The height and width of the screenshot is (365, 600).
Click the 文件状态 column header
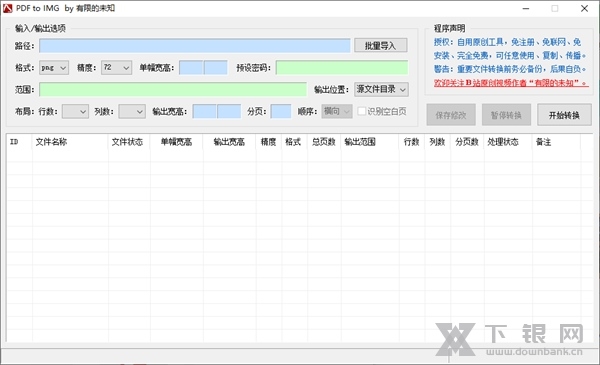coord(129,142)
